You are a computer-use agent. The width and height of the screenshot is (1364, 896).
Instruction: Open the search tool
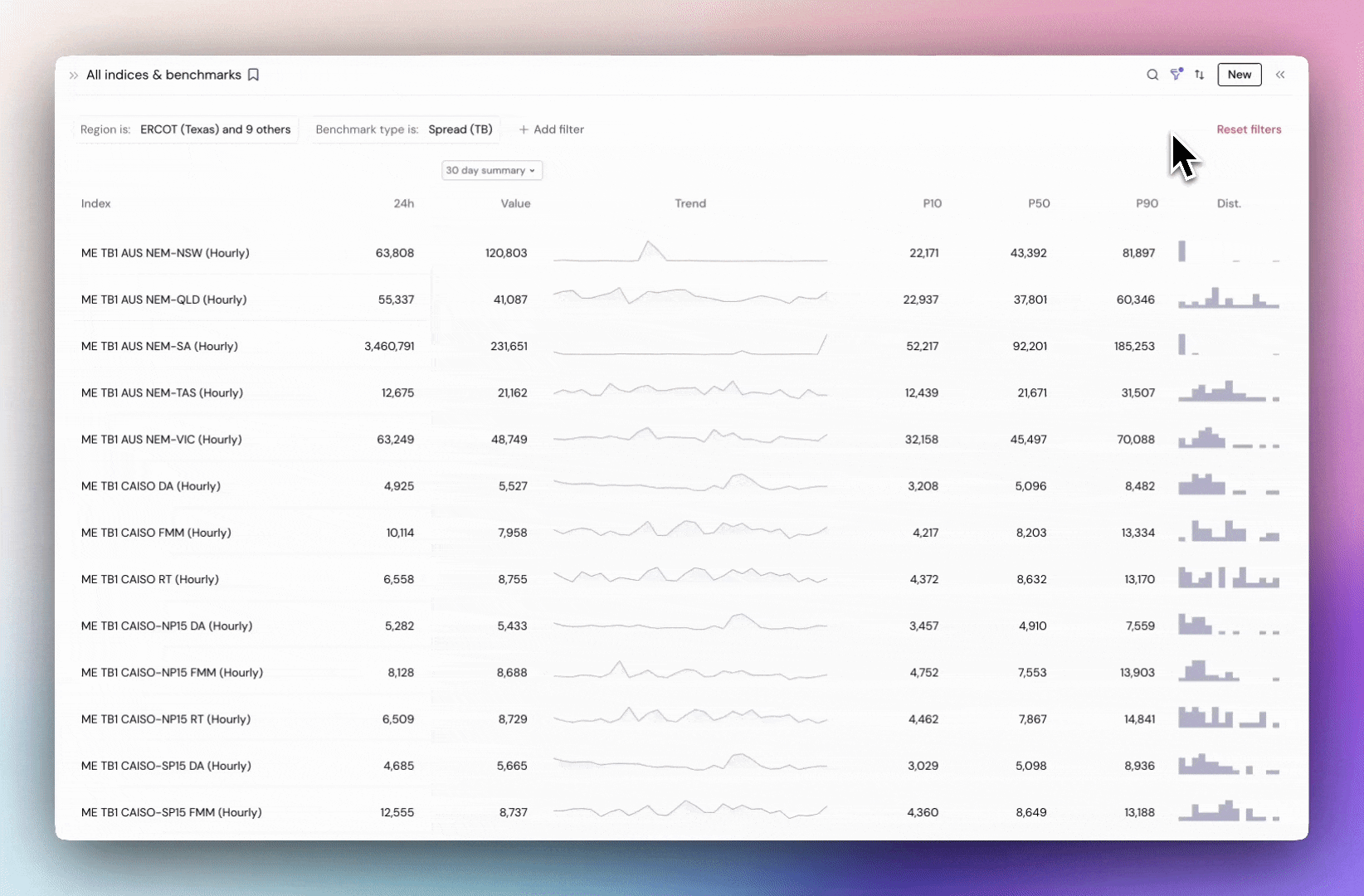click(x=1152, y=75)
